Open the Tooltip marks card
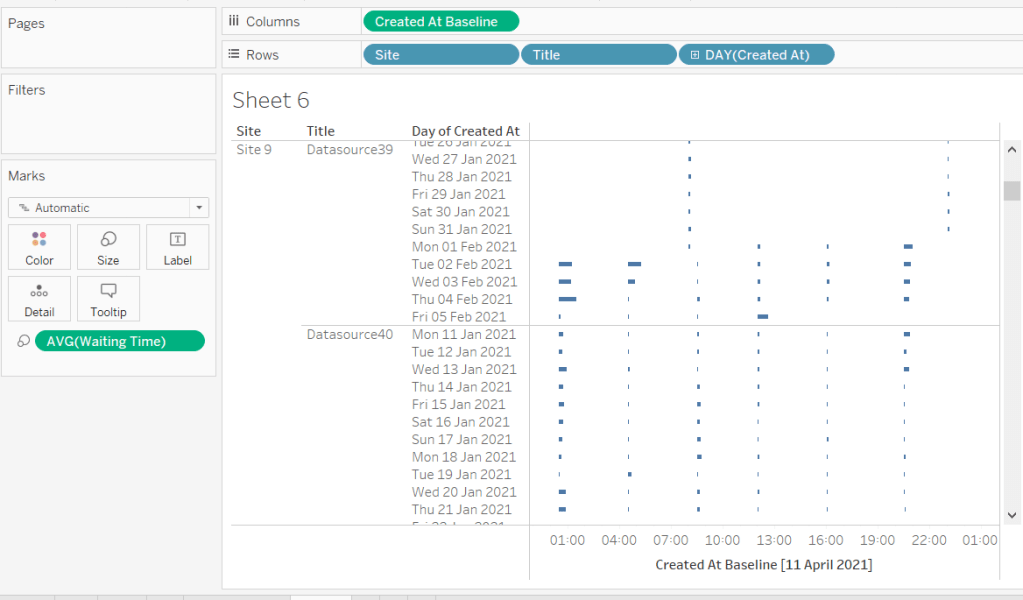 pos(108,299)
